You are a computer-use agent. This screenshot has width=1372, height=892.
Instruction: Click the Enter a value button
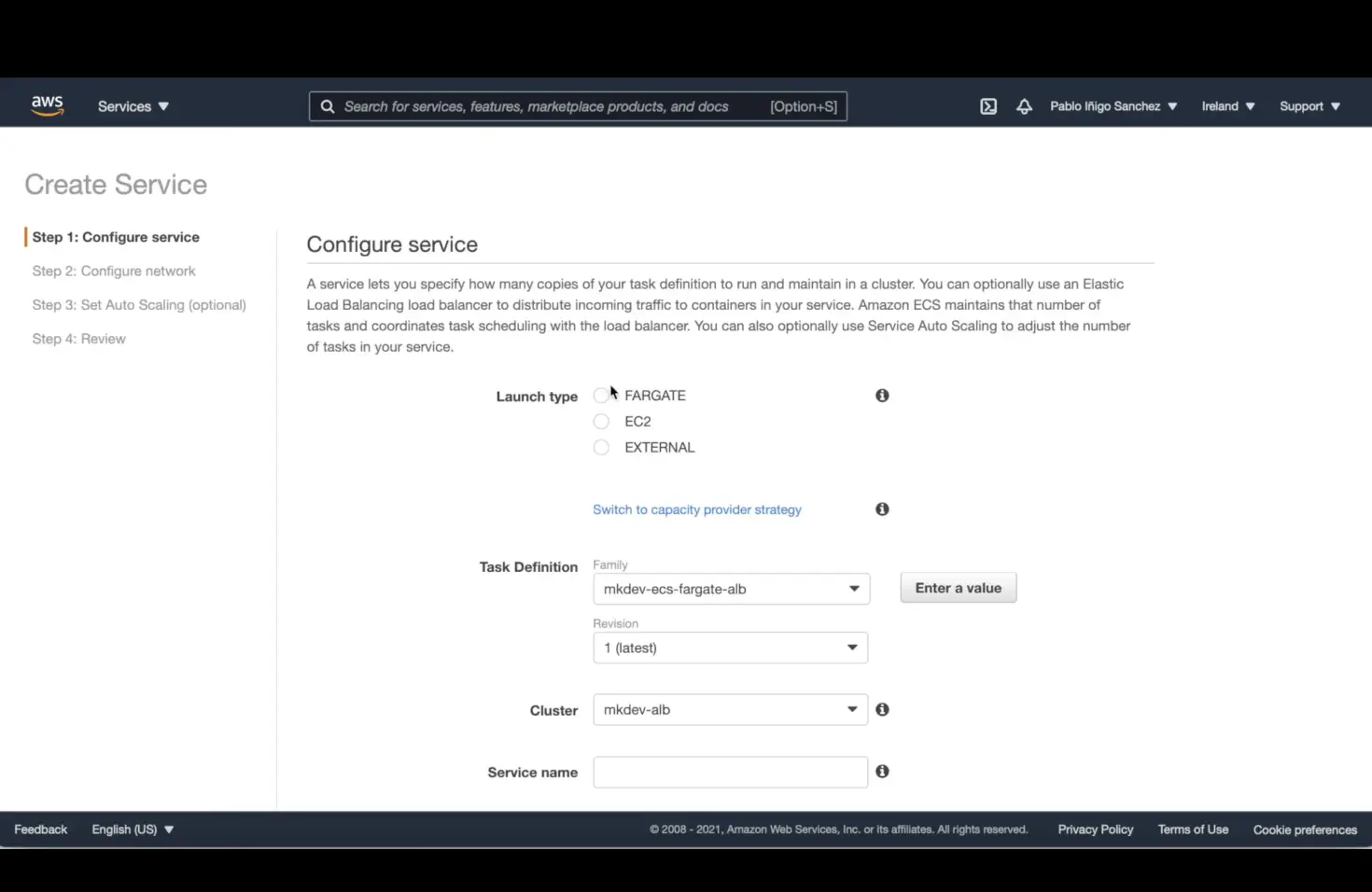coord(959,588)
